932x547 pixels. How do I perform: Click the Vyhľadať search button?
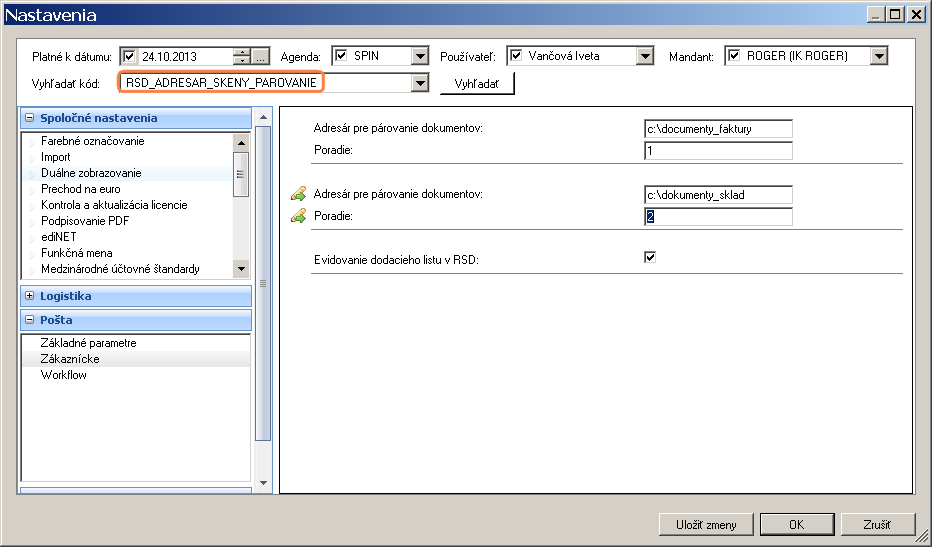[477, 84]
